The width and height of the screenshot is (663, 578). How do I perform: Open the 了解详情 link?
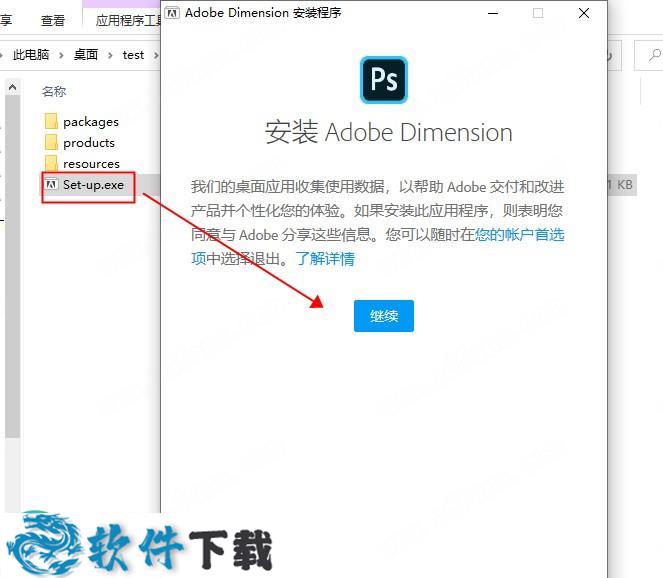(325, 259)
